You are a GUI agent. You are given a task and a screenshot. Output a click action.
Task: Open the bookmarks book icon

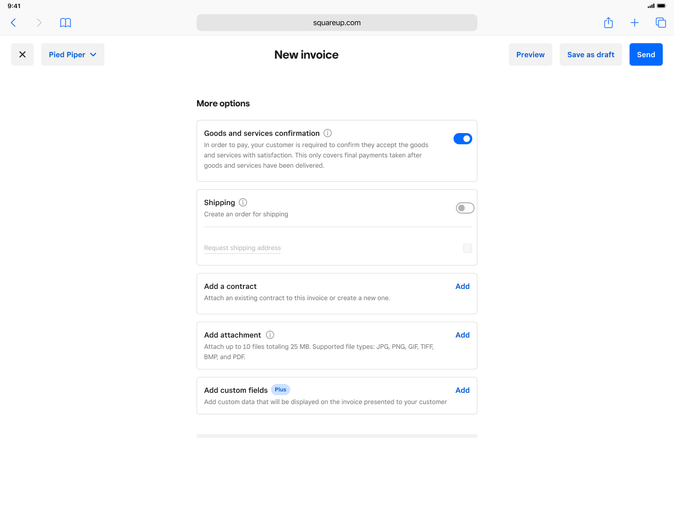click(65, 22)
